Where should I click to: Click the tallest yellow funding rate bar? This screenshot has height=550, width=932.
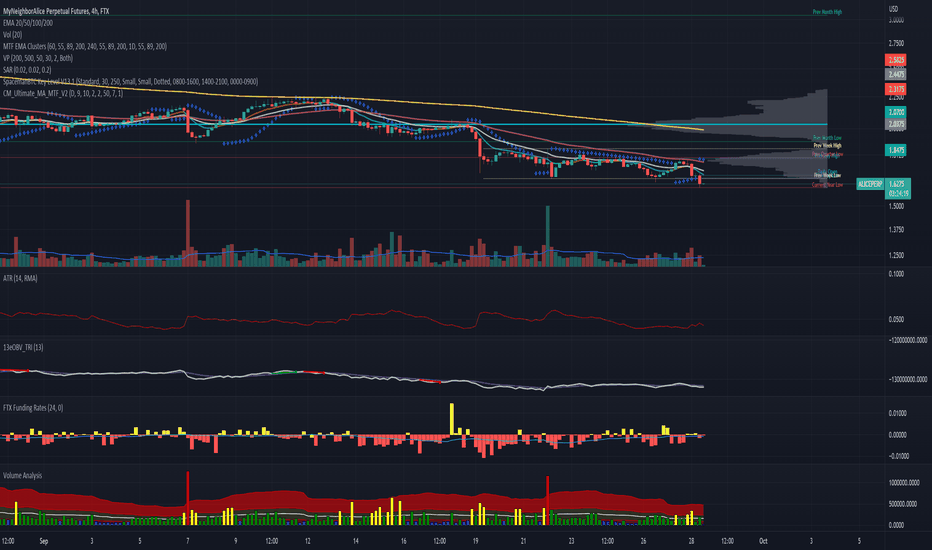click(x=452, y=419)
